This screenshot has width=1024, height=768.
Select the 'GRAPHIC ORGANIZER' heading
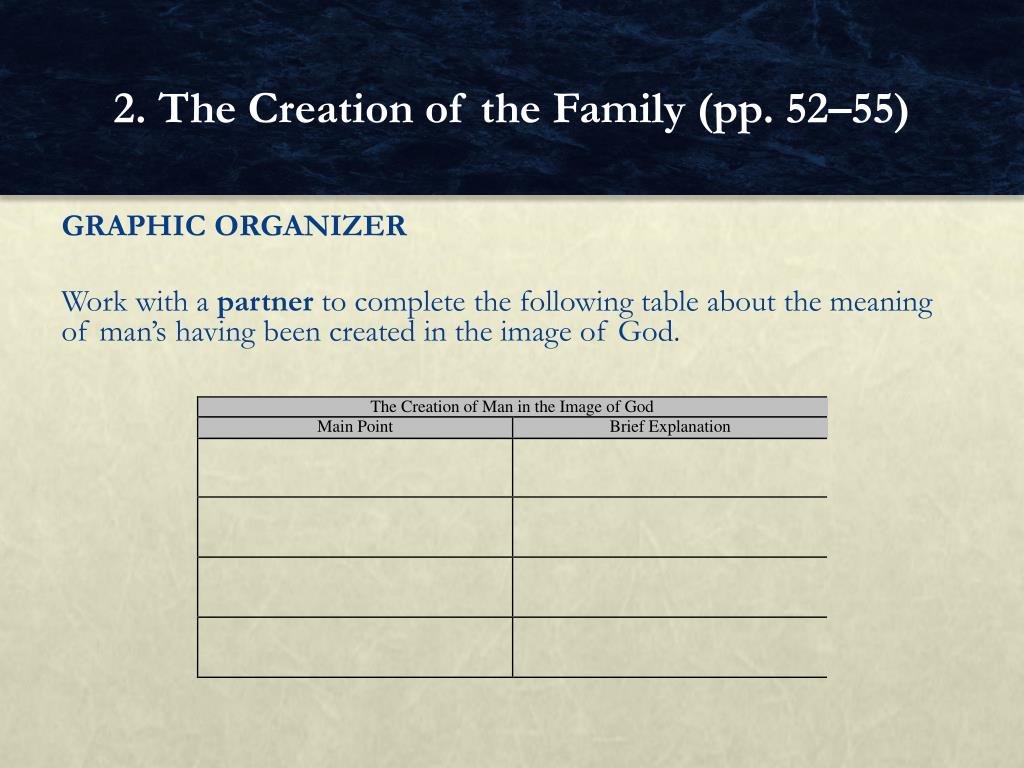point(234,226)
